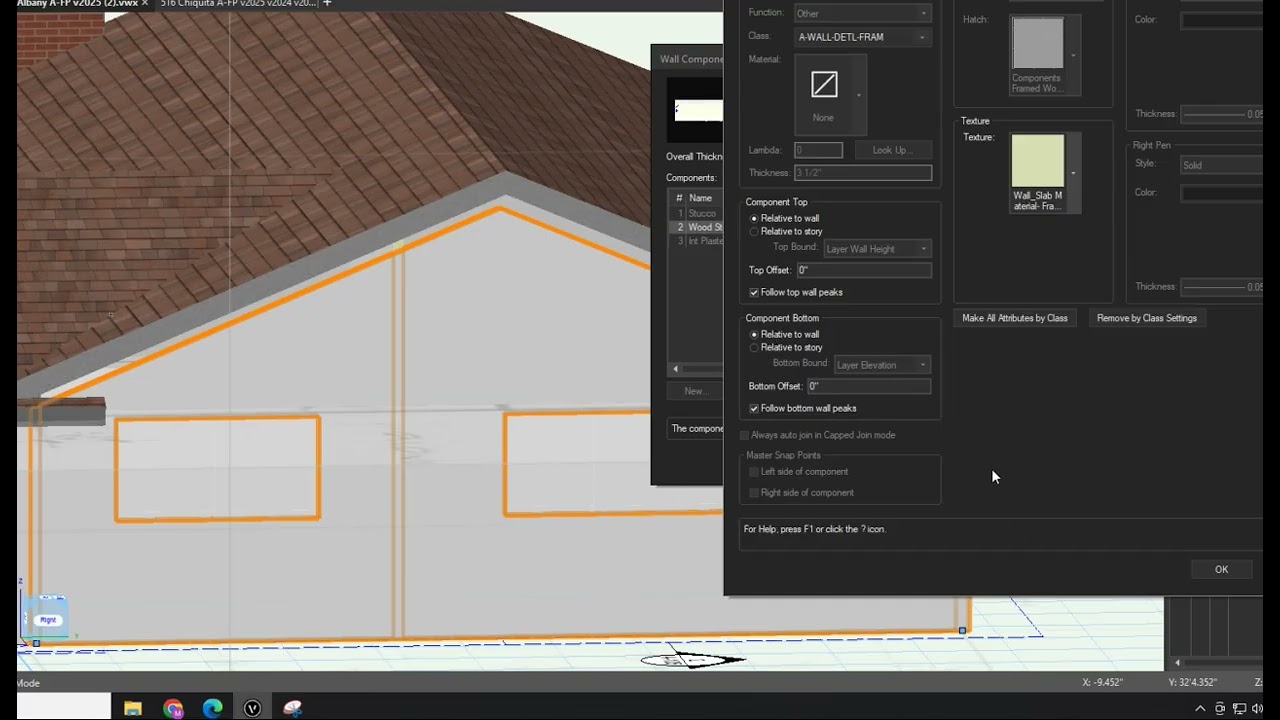The image size is (1280, 720).
Task: Open the Right Pen Style Solid dropdown
Action: point(1222,165)
